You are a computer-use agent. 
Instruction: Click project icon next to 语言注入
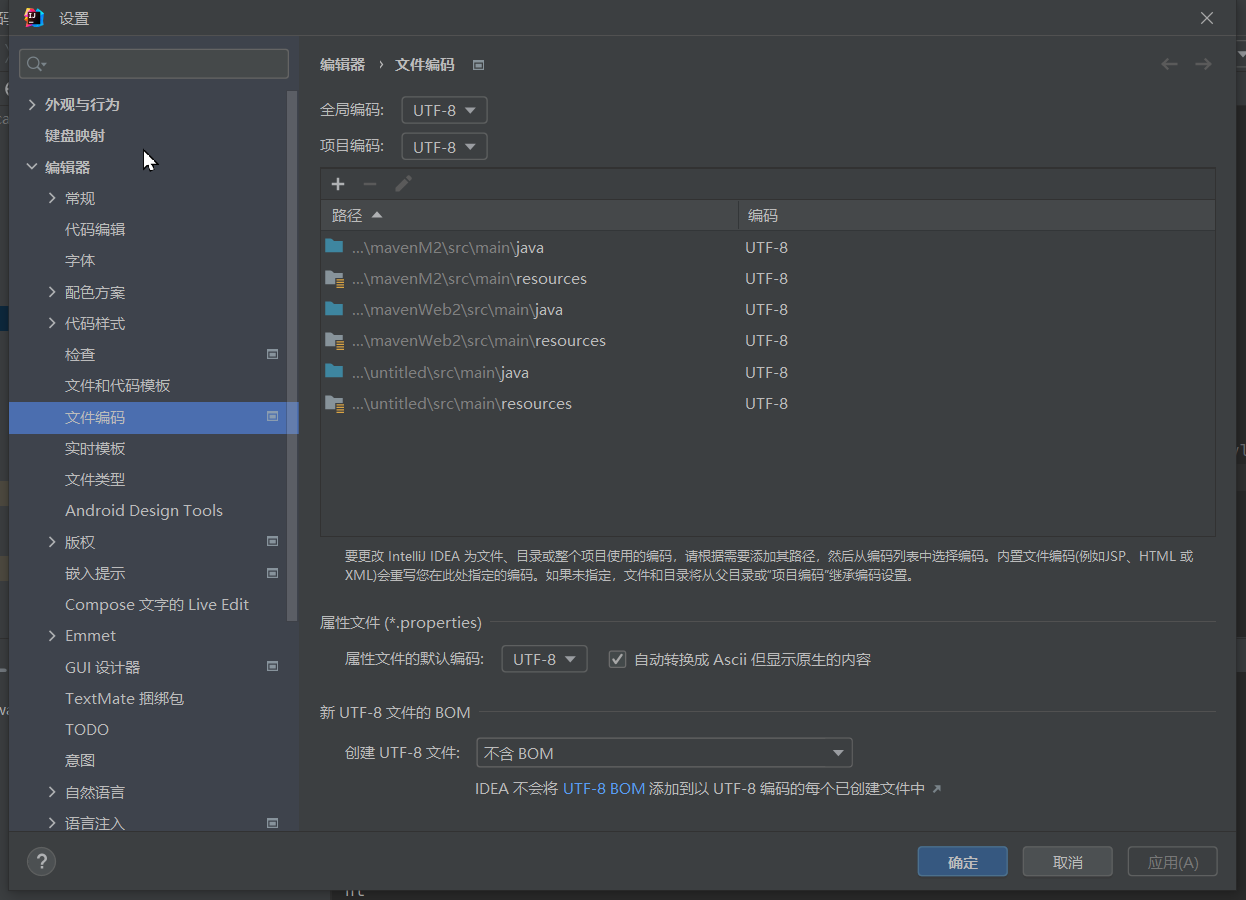(272, 823)
